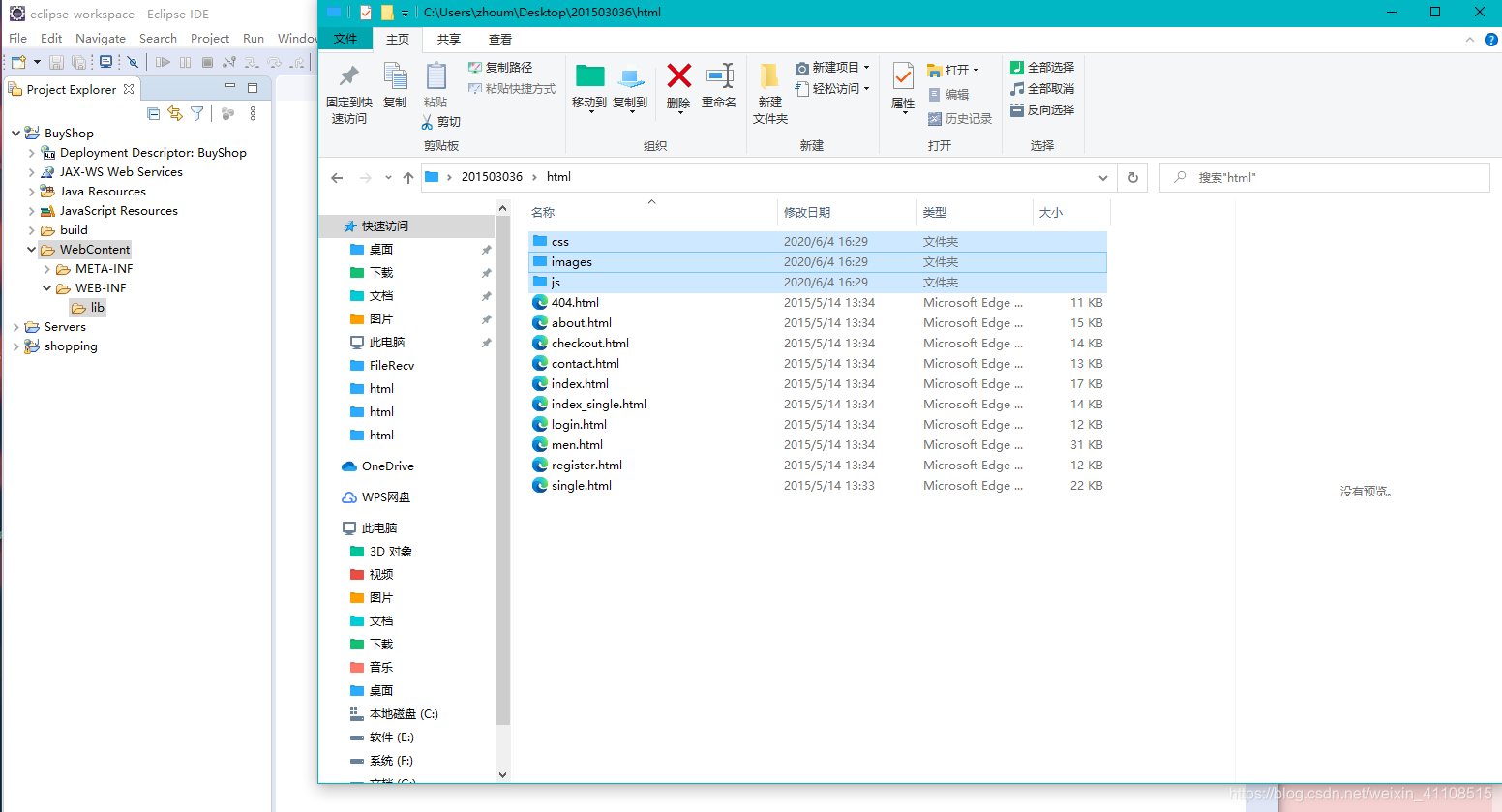Click Eclipse's Open a Terminal monitor icon
Screen dimensions: 1502x812
click(x=106, y=62)
